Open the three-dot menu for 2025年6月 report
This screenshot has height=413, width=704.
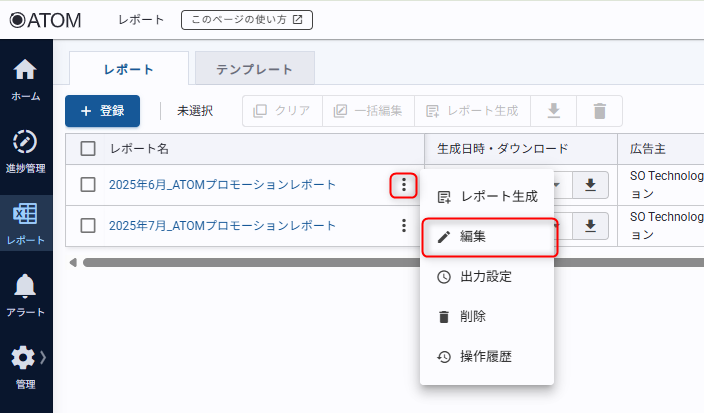[403, 185]
